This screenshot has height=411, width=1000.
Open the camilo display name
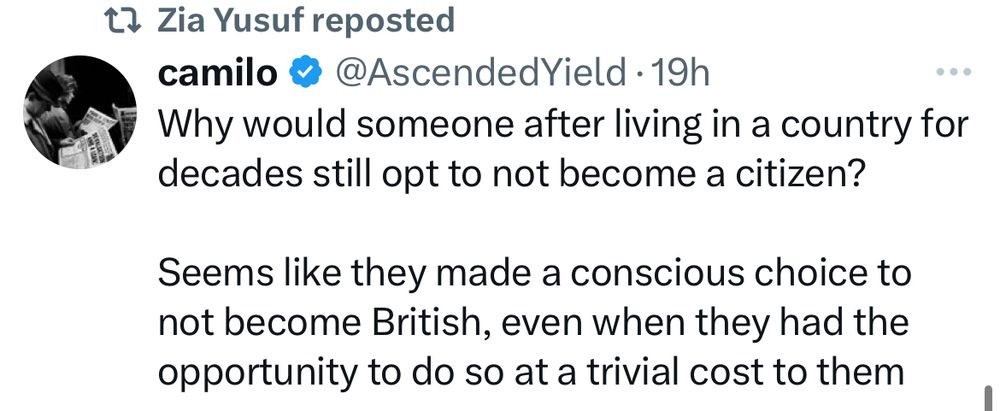click(x=219, y=73)
